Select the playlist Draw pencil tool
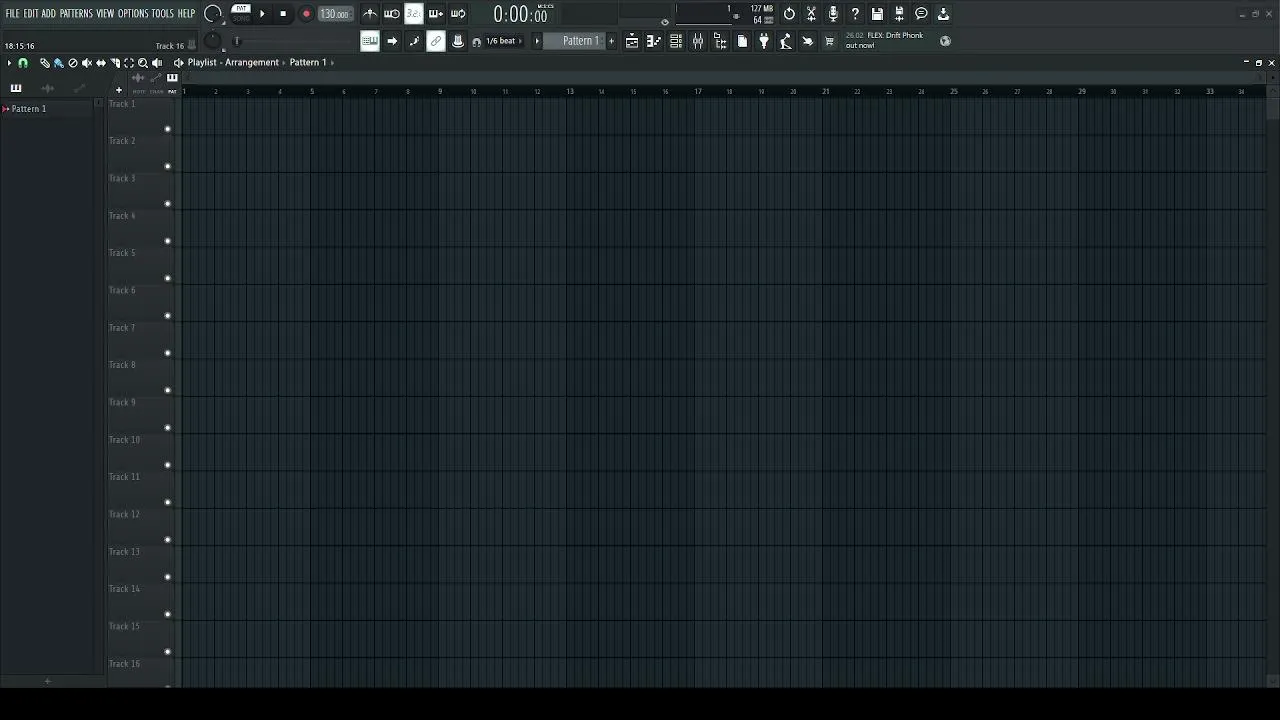The height and width of the screenshot is (720, 1280). [x=44, y=63]
